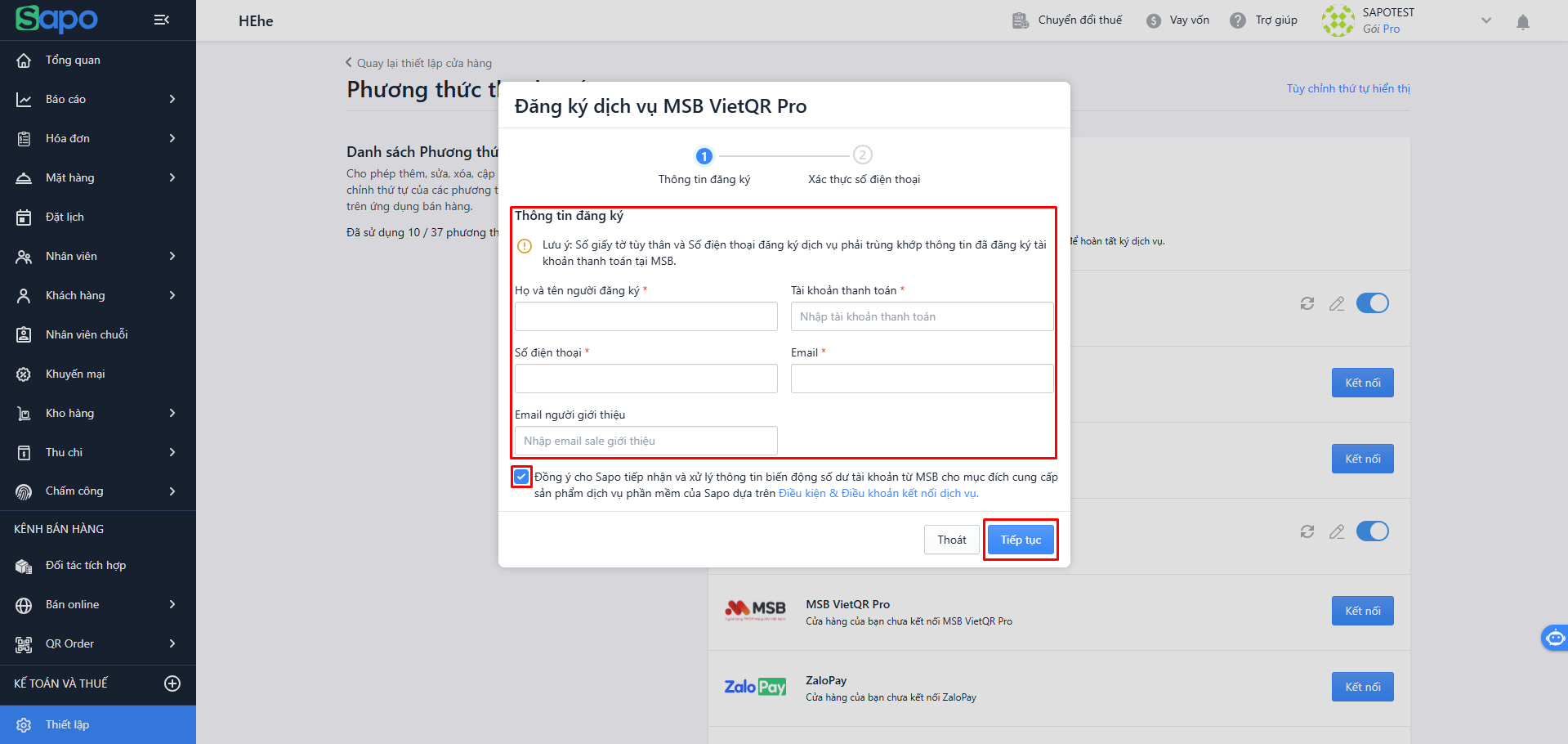Focus the Email người giới thiệu field
Image resolution: width=1568 pixels, height=744 pixels.
click(646, 441)
